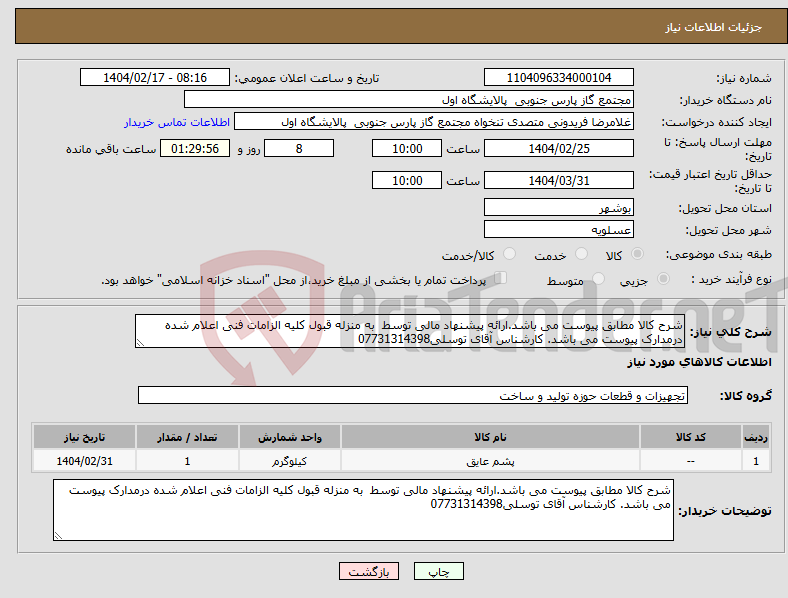Click the بازگشت (back) button

coord(369,571)
